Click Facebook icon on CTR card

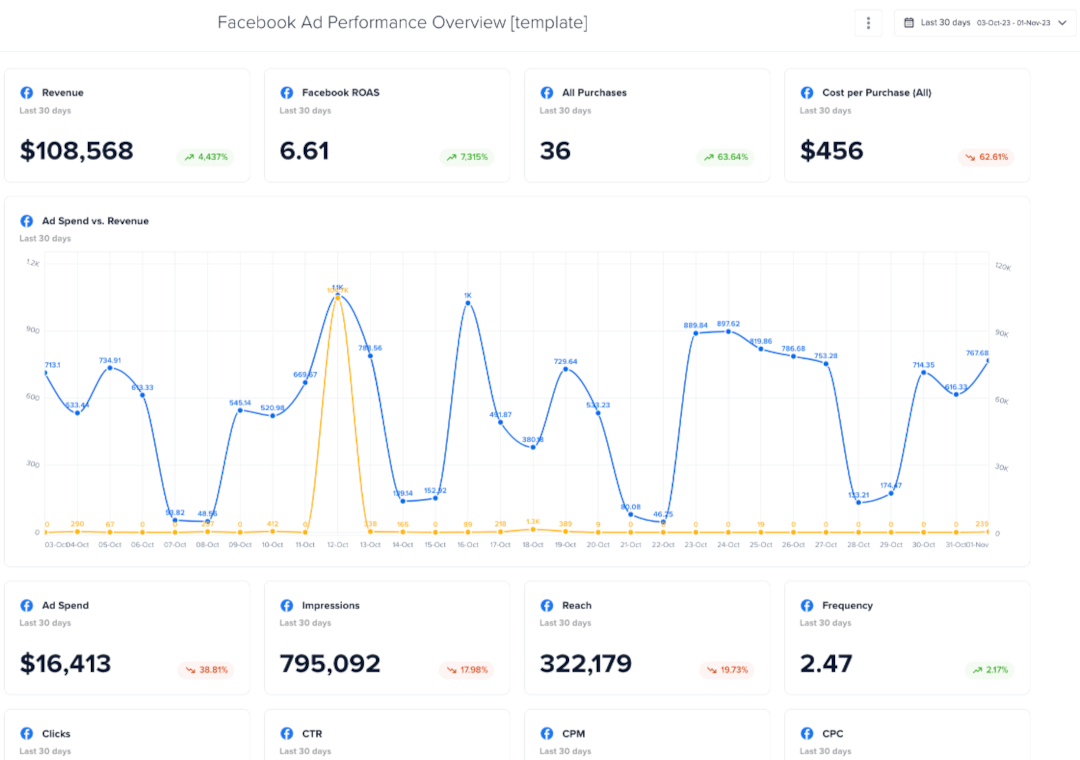pos(287,733)
